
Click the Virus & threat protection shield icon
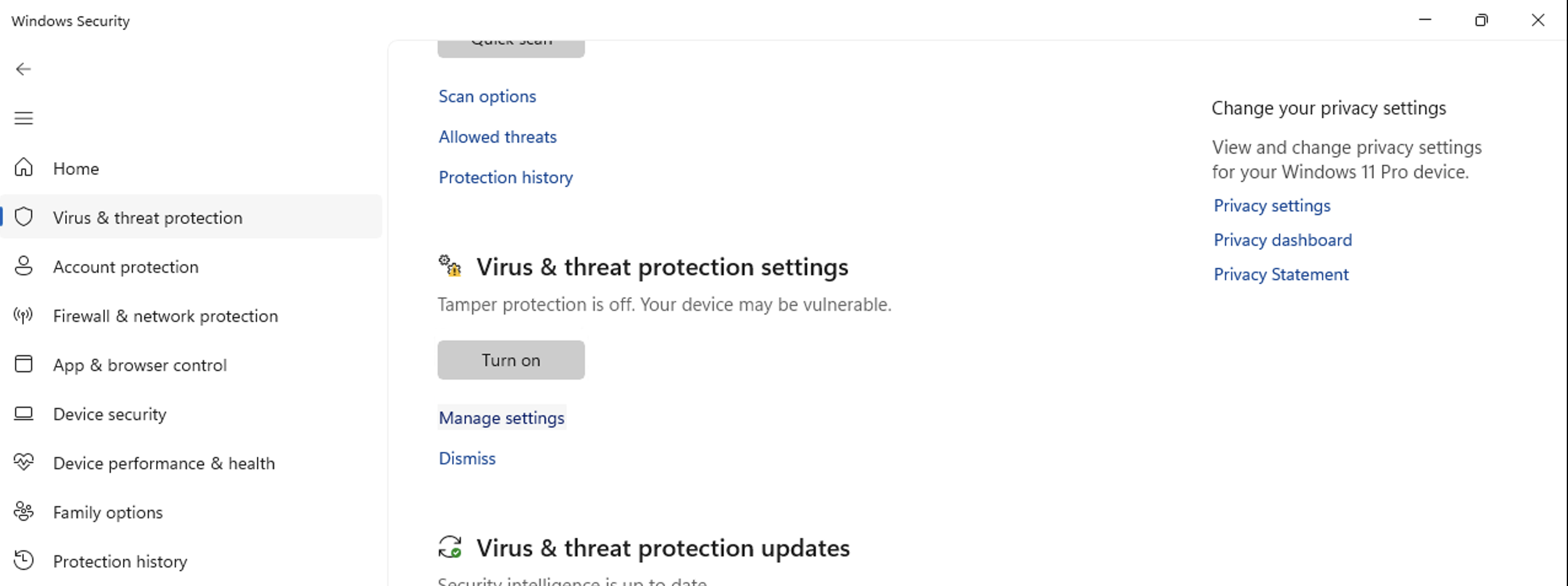(23, 217)
